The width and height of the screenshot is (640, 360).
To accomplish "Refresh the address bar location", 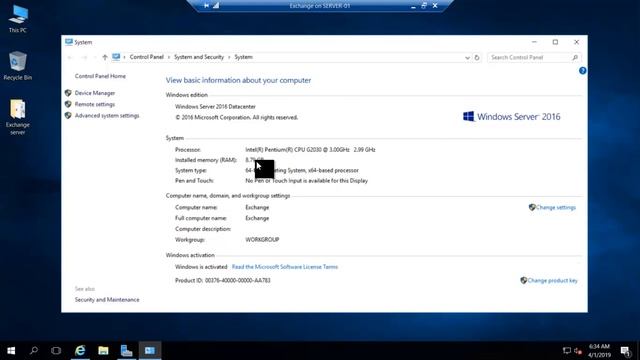I will coord(477,58).
